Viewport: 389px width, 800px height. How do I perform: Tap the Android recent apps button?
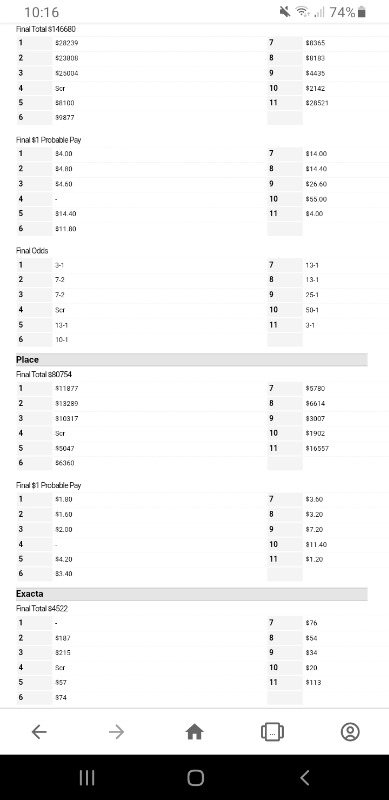coord(87,778)
